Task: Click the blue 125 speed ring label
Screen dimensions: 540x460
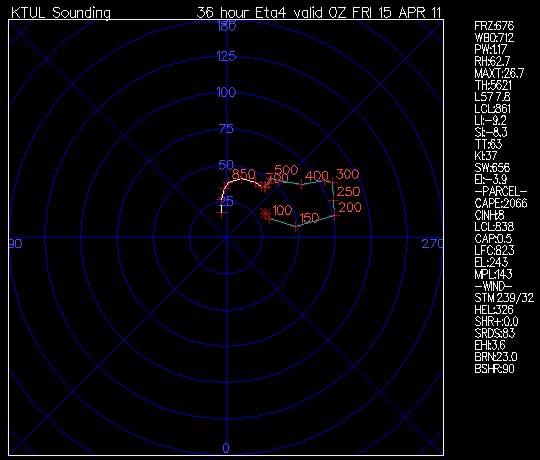Action: click(226, 56)
